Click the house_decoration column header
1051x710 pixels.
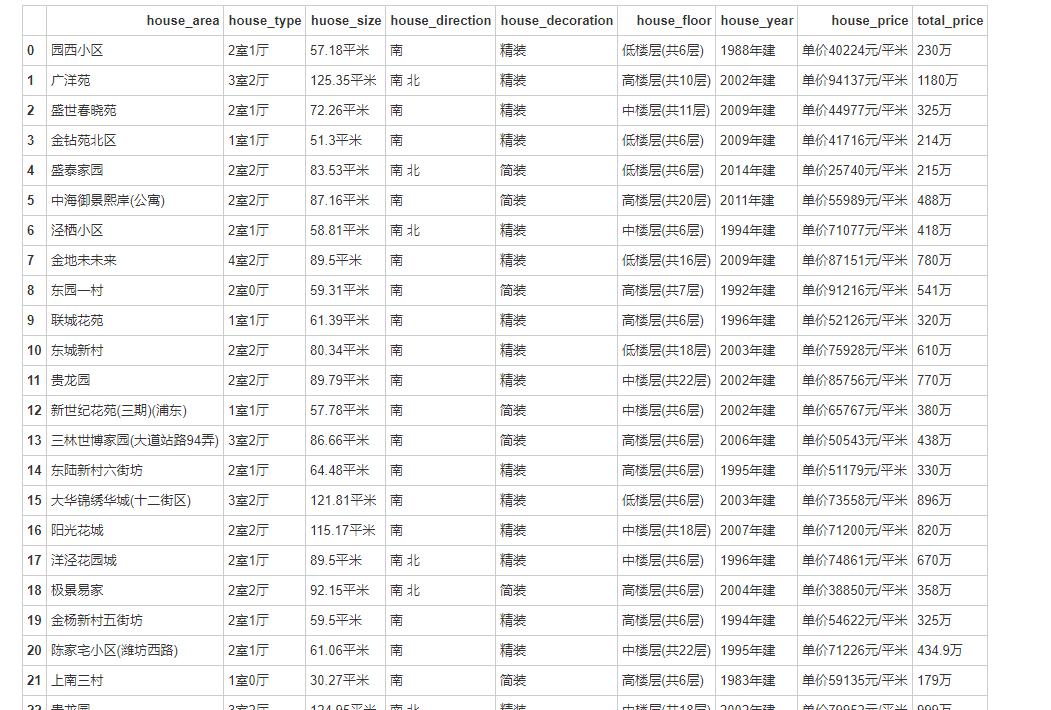pyautogui.click(x=556, y=20)
